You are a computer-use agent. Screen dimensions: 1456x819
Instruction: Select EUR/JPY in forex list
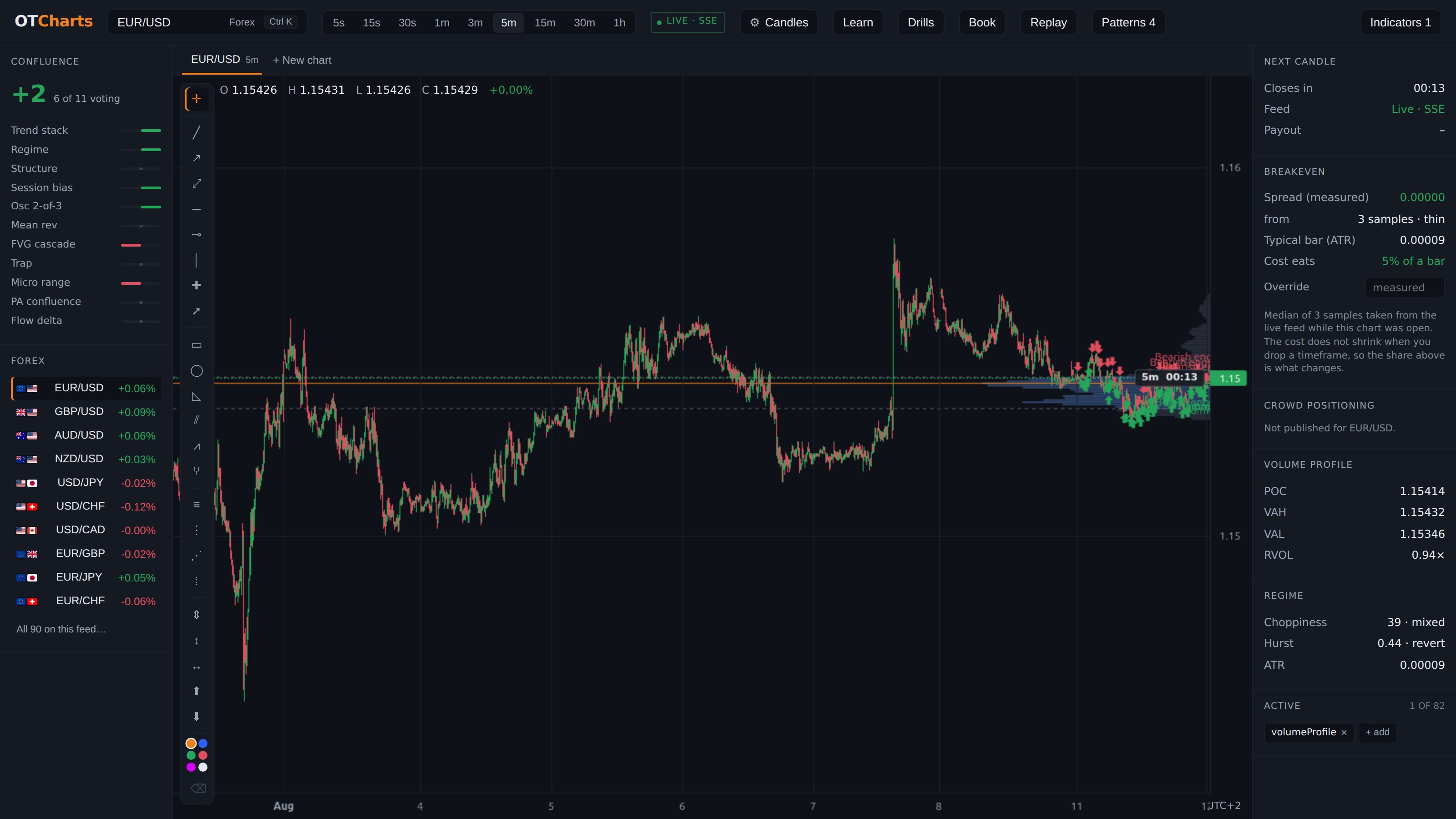(86, 577)
